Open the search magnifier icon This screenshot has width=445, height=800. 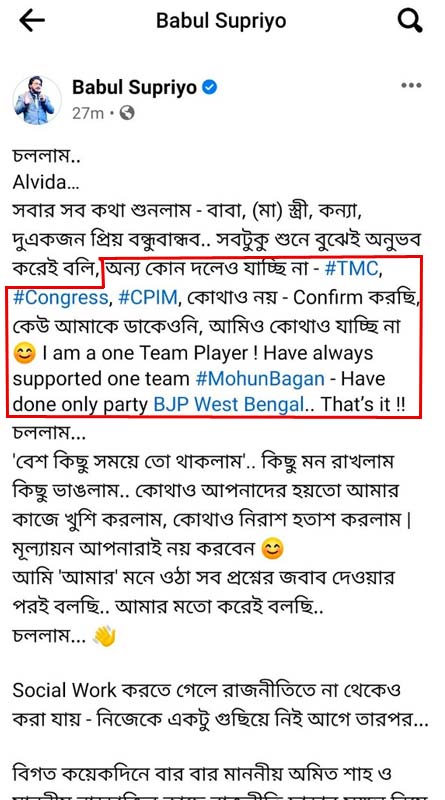click(410, 21)
